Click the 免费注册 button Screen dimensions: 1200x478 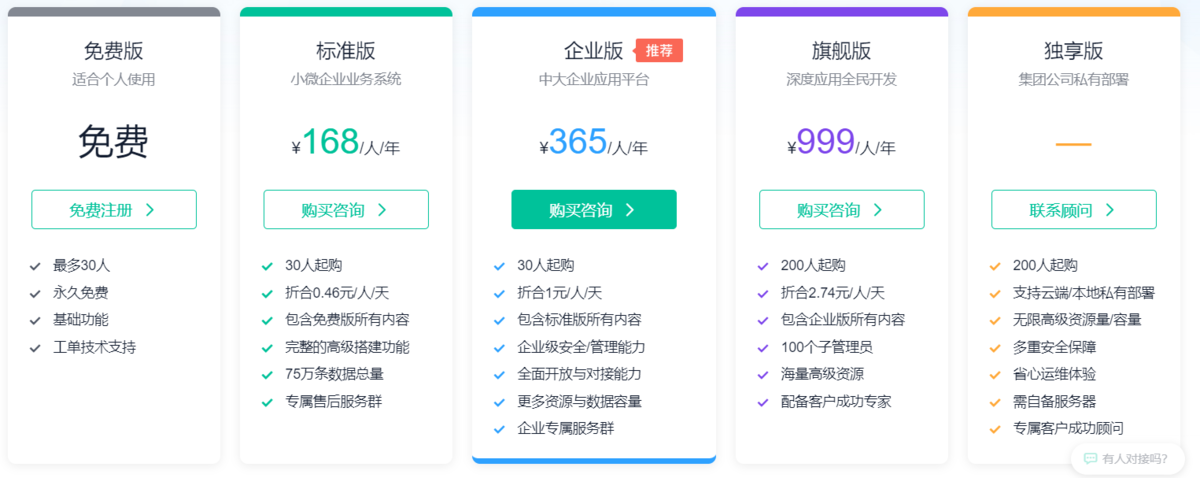pos(113,210)
